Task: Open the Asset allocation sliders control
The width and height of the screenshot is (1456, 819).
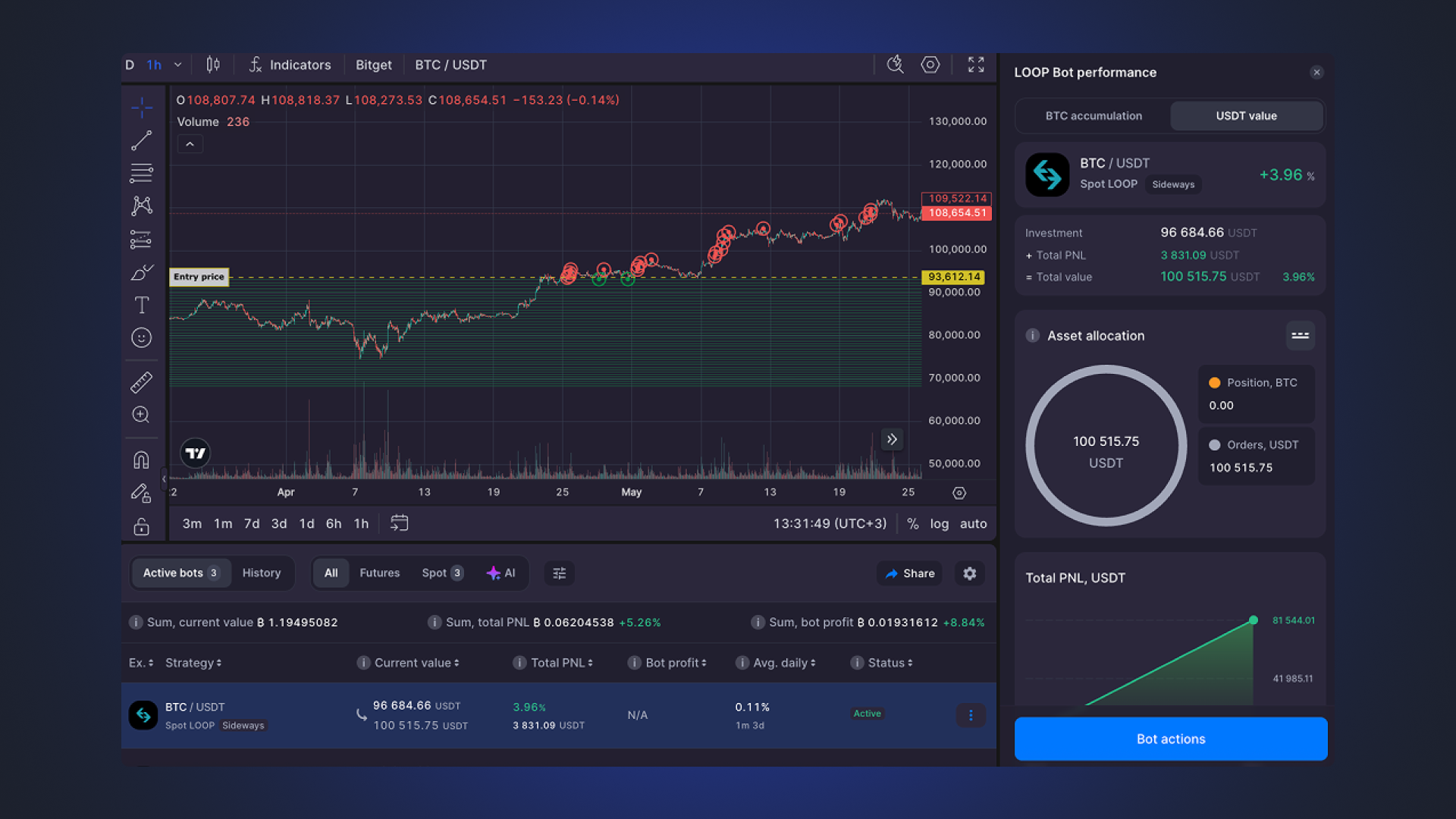Action: [1300, 335]
